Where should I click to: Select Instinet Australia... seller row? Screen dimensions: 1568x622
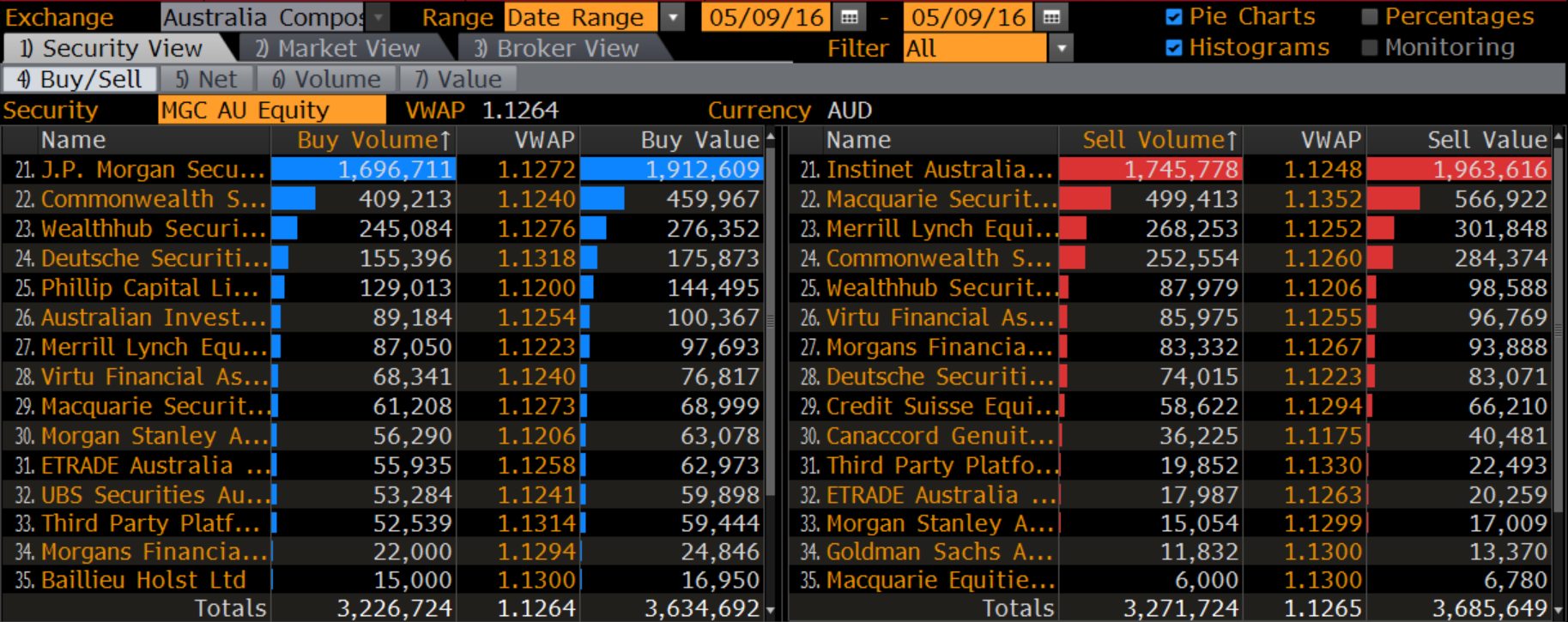(x=1170, y=170)
